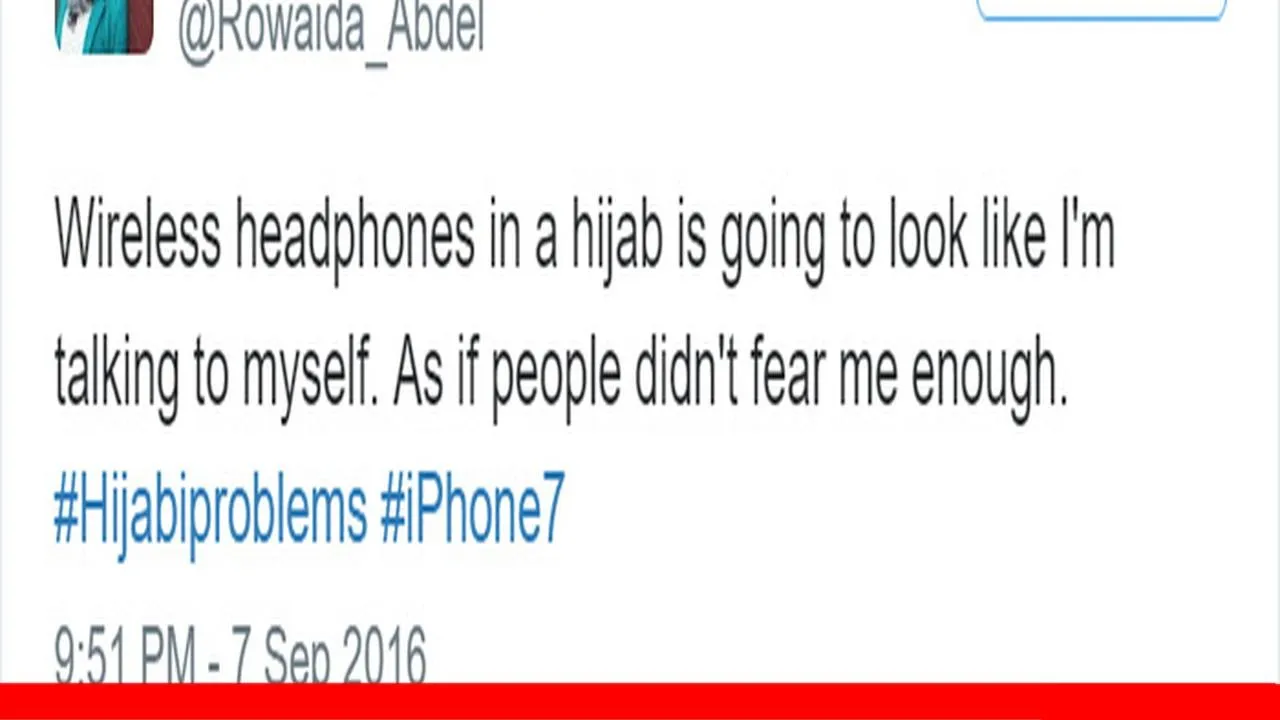Click the outlined follow button at top right
Screen dimensions: 1280x720
pyautogui.click(x=1101, y=9)
